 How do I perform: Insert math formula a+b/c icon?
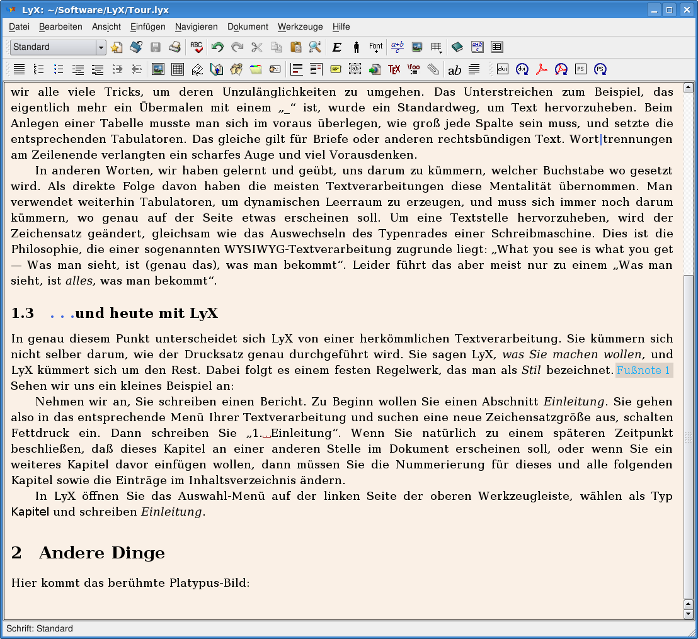click(397, 47)
